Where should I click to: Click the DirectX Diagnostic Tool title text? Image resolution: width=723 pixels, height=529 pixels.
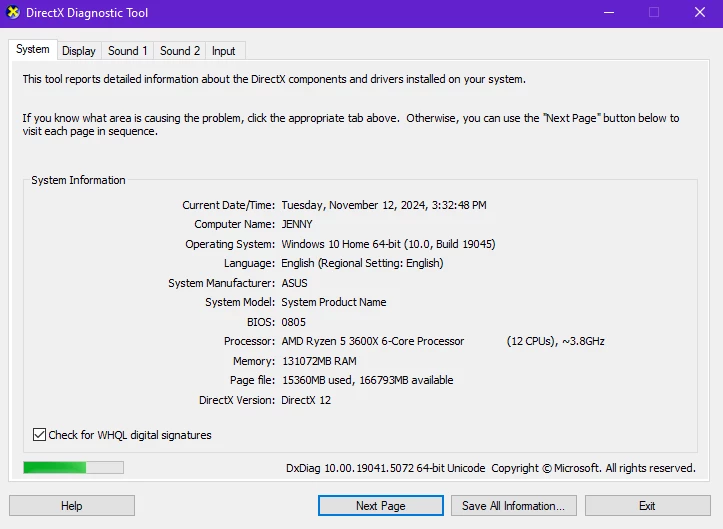coord(87,13)
